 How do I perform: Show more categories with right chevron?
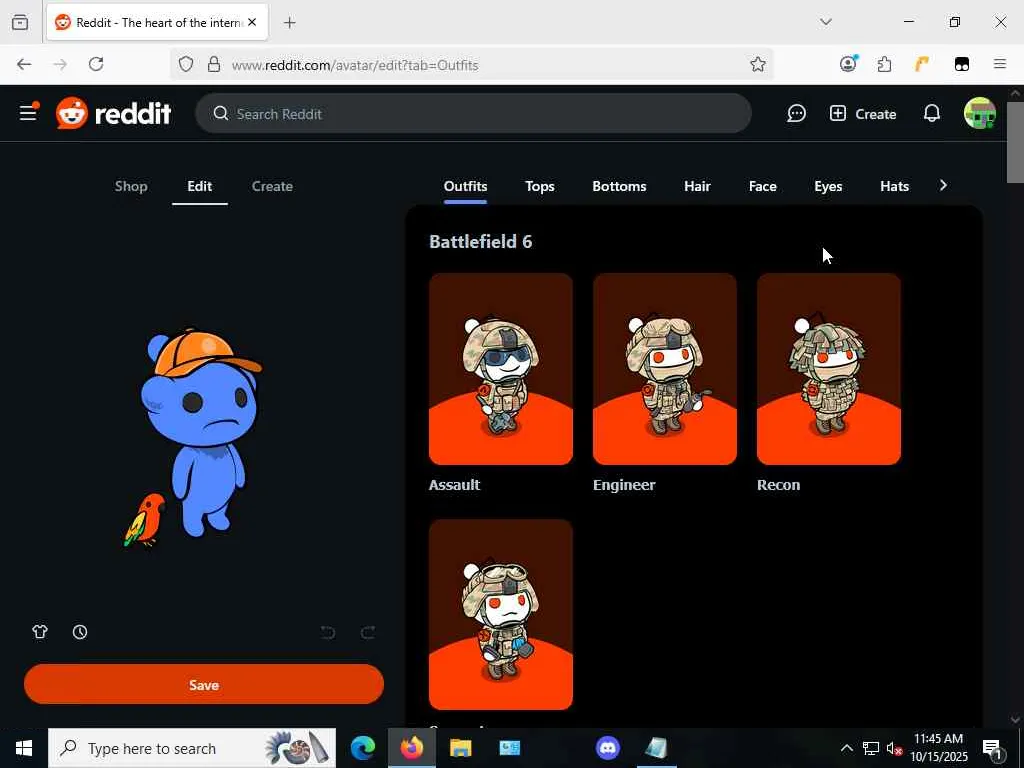coord(942,185)
